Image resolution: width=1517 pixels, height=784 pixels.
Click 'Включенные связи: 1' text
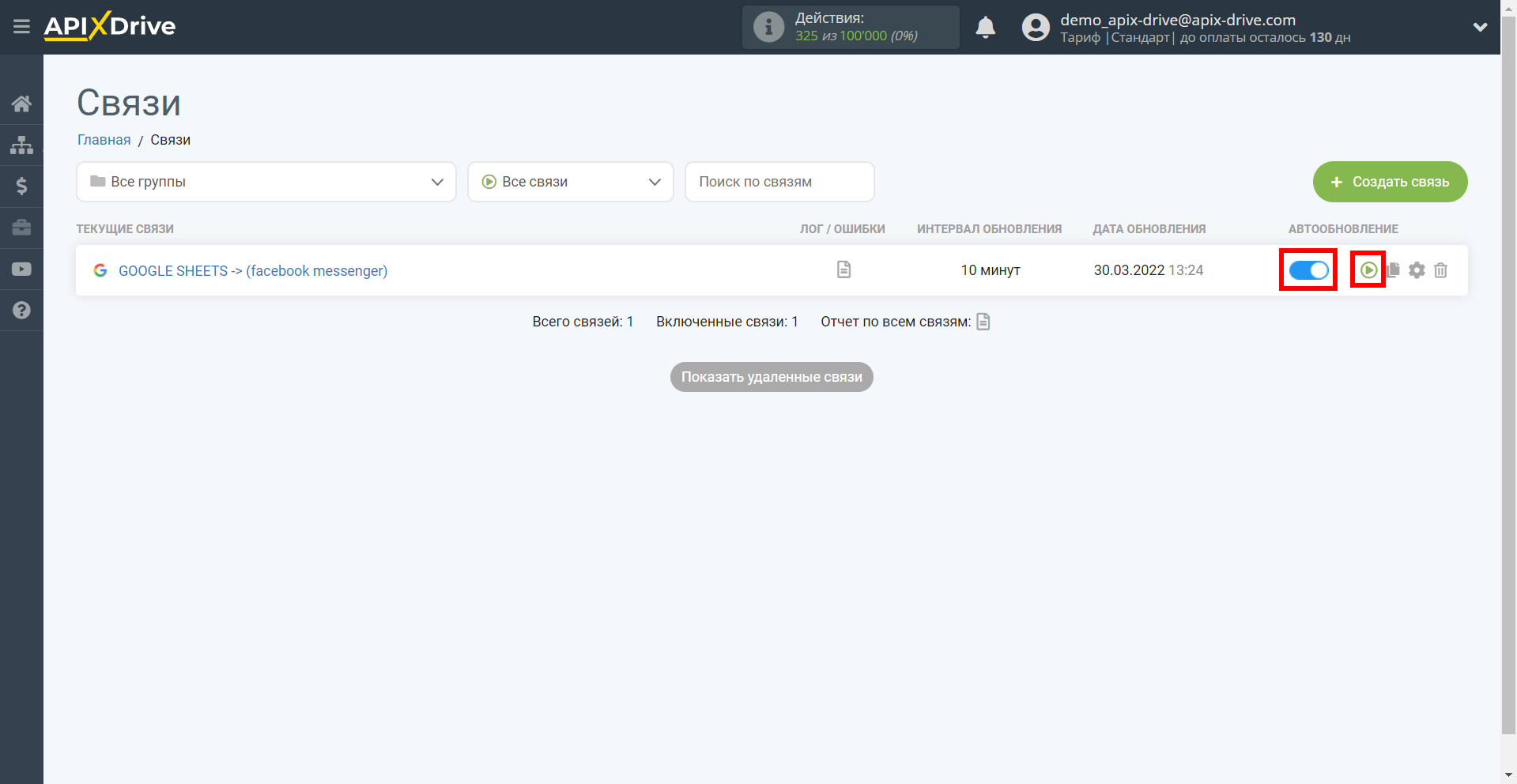[726, 322]
